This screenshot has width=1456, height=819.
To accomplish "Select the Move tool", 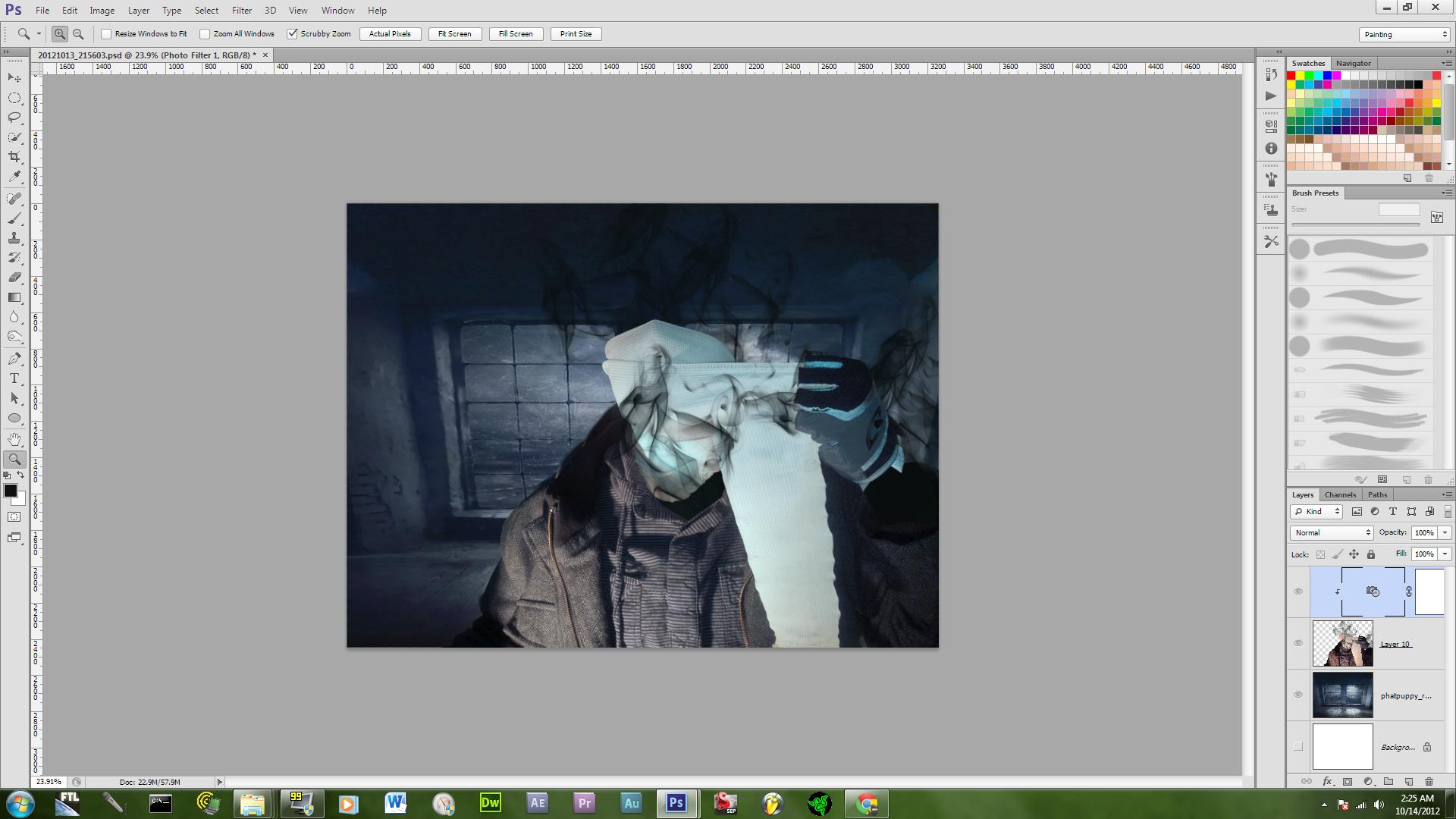I will (14, 78).
